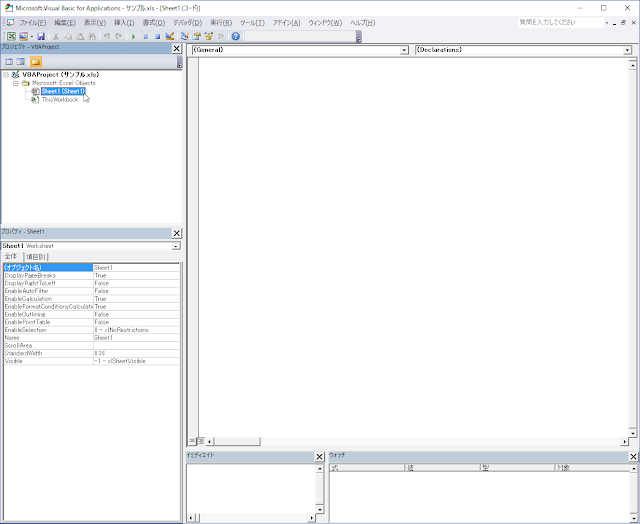
Task: Click the Undo arrow icon
Action: (107, 36)
